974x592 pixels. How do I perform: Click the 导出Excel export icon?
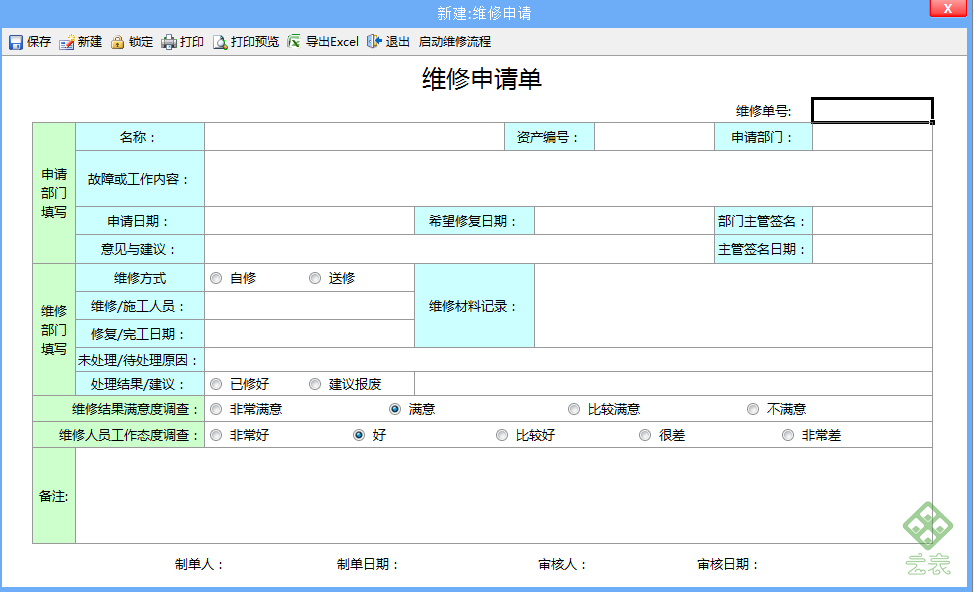294,42
